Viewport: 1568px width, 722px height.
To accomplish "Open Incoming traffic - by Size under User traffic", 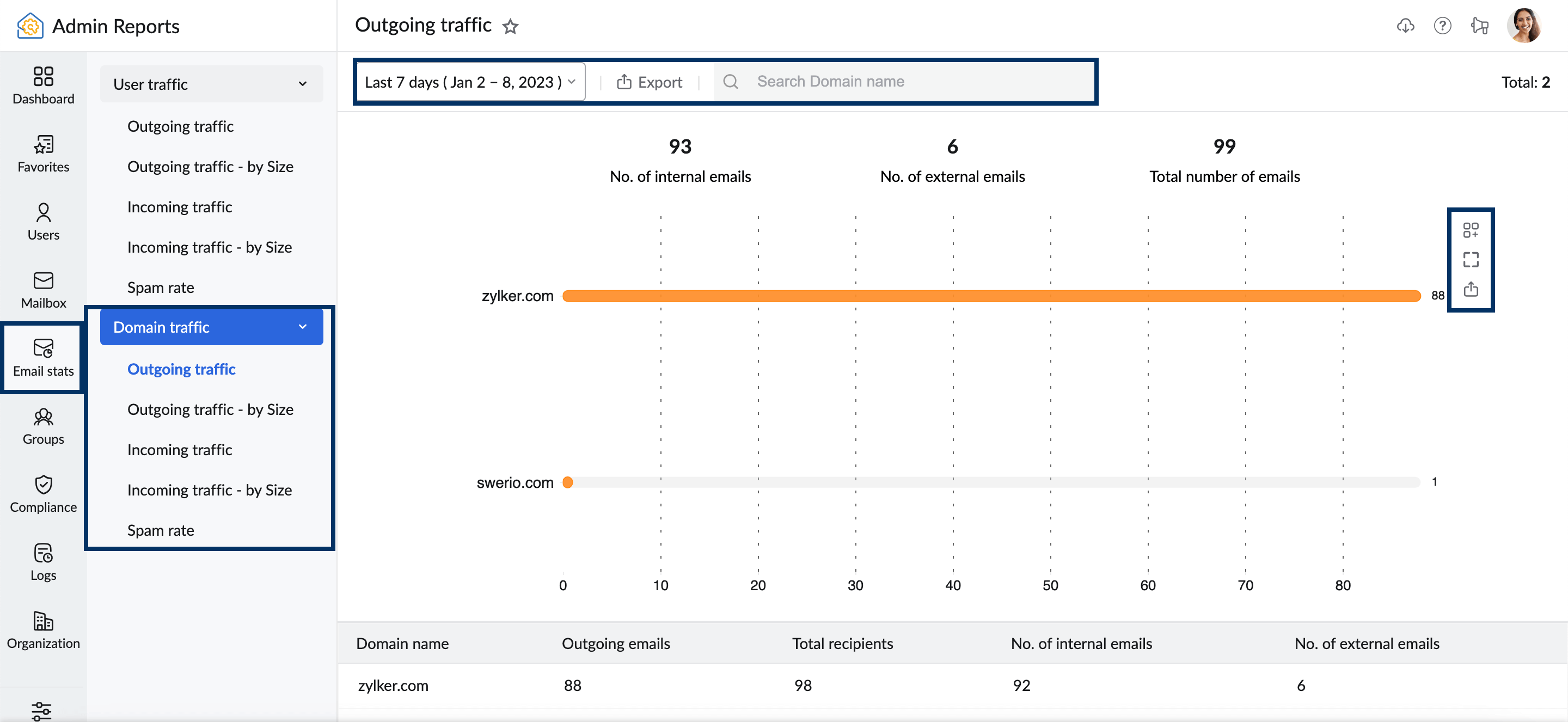I will point(210,247).
